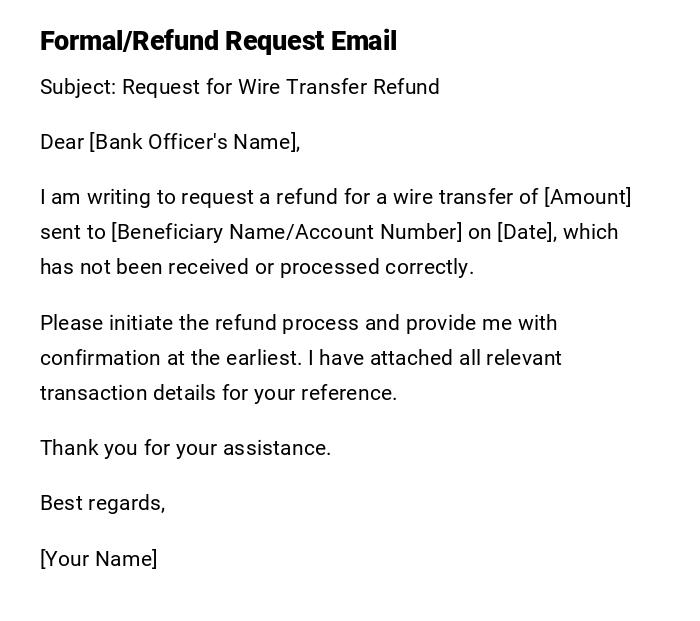Click the "Best regards," closing line

click(102, 503)
